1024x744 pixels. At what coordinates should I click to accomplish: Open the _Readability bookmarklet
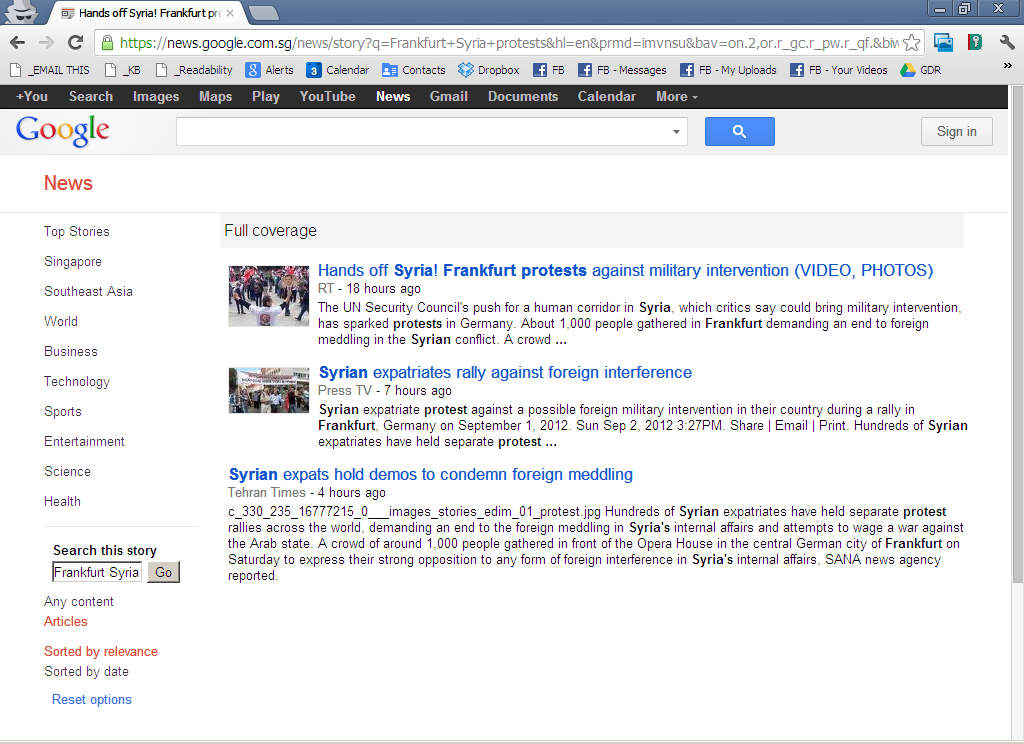[194, 70]
